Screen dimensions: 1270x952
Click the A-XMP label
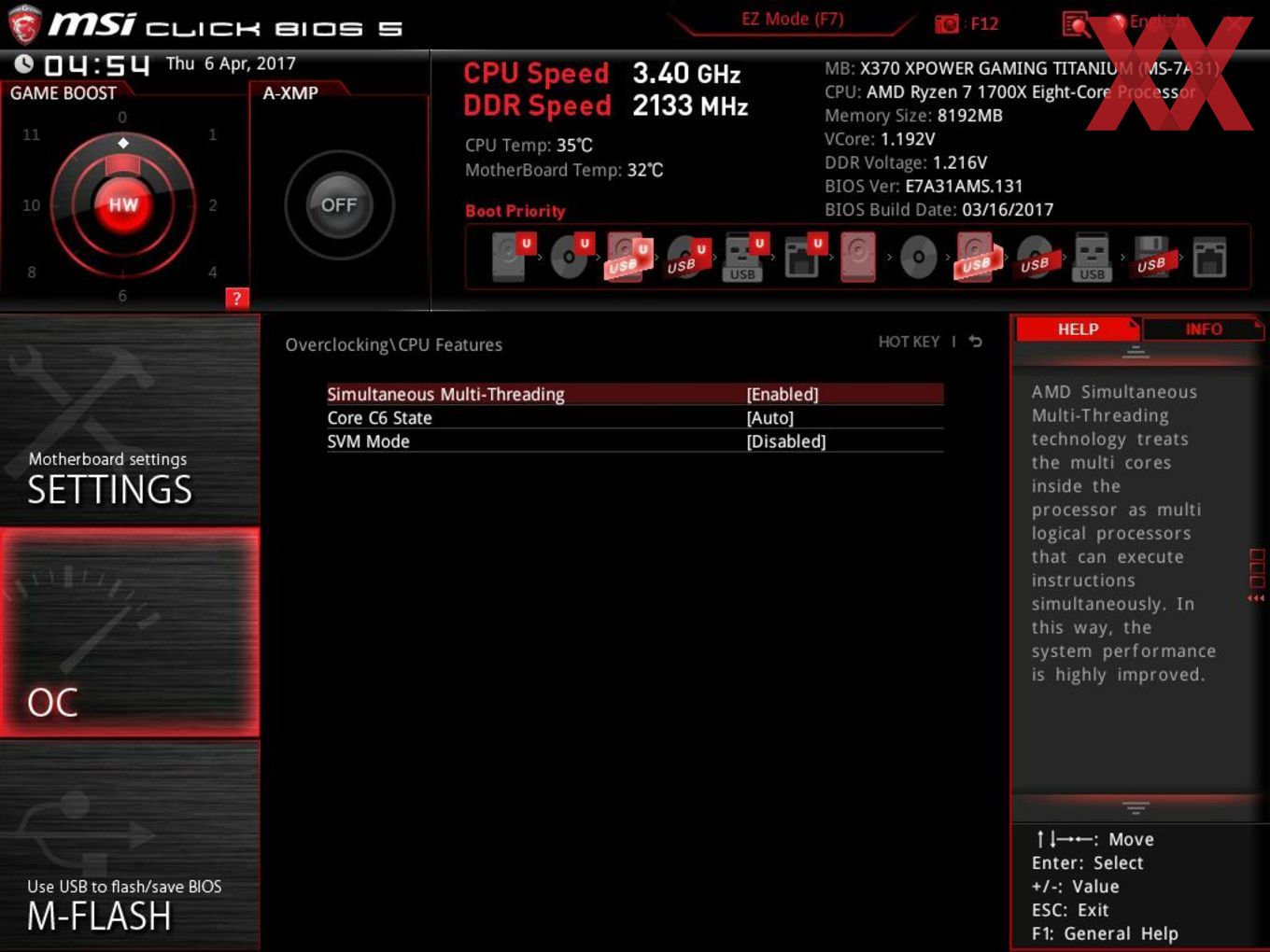click(290, 93)
